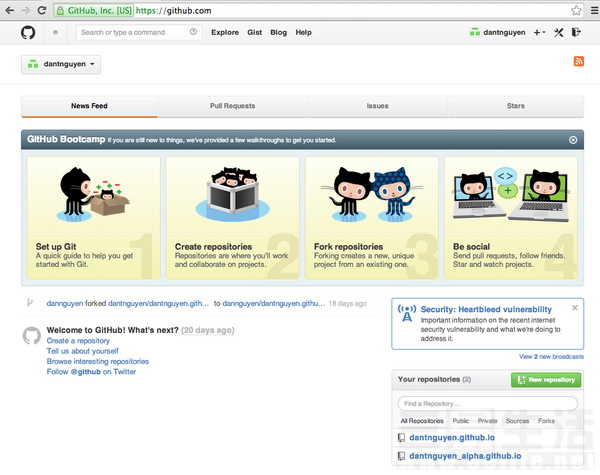Focus the Search or type a command box
Screen dimensions: 600x475
pos(139,33)
